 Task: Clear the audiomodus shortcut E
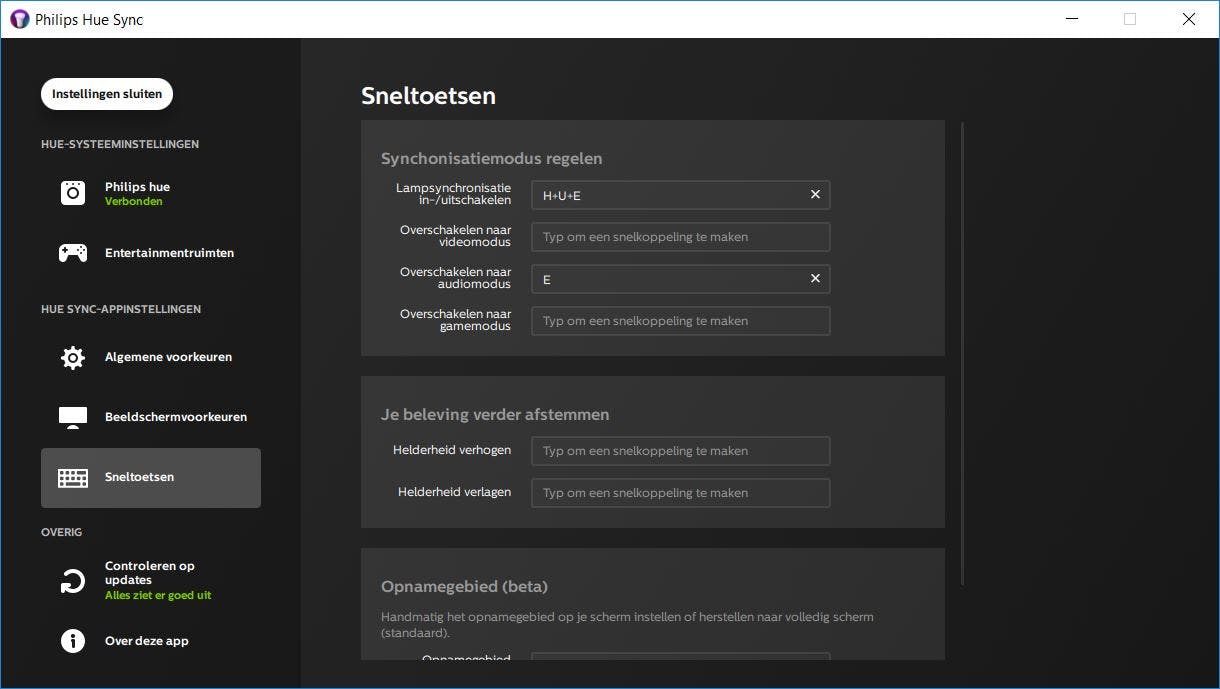815,279
